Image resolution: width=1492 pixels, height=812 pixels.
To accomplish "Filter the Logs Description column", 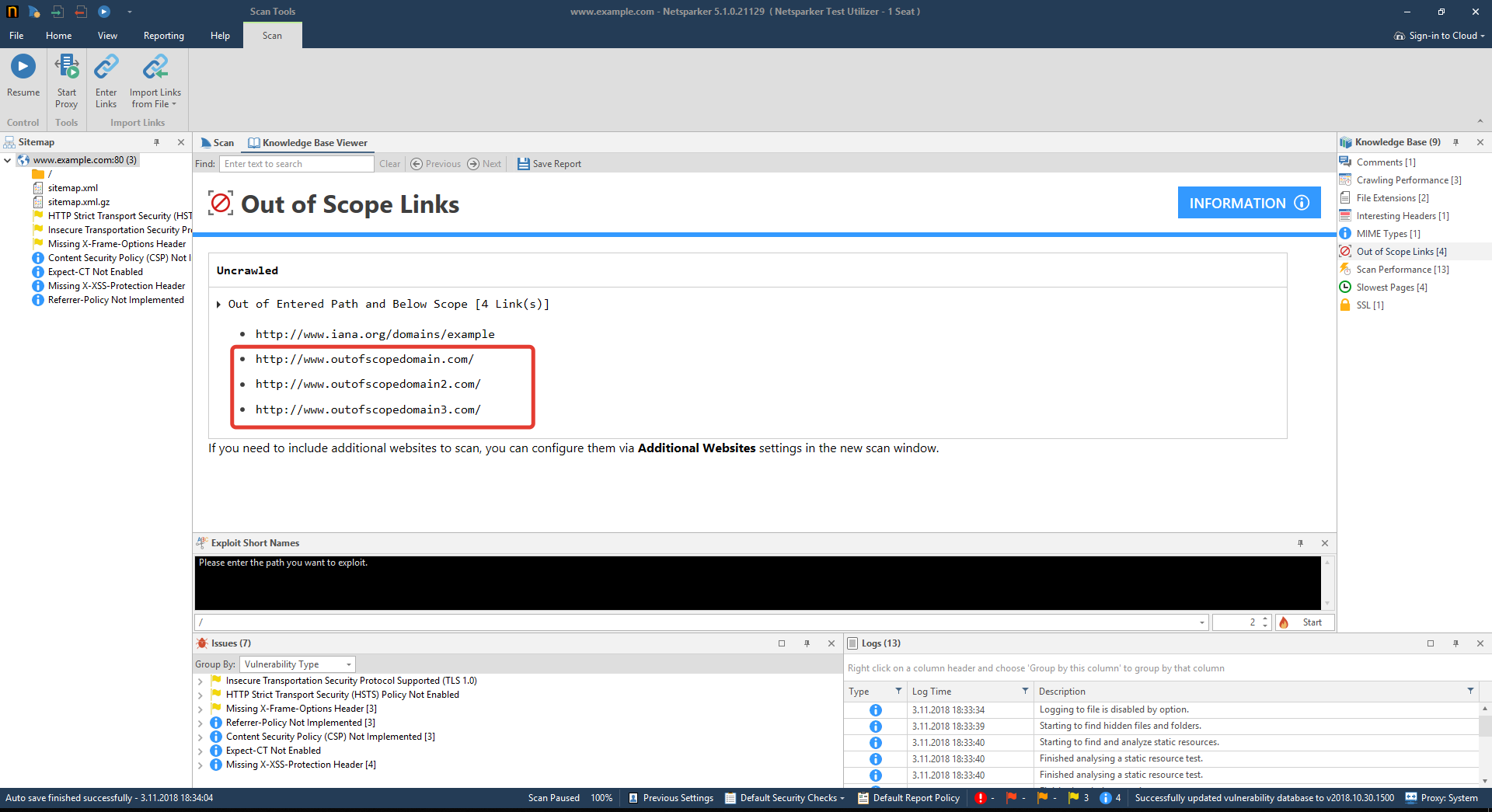I will (x=1470, y=691).
